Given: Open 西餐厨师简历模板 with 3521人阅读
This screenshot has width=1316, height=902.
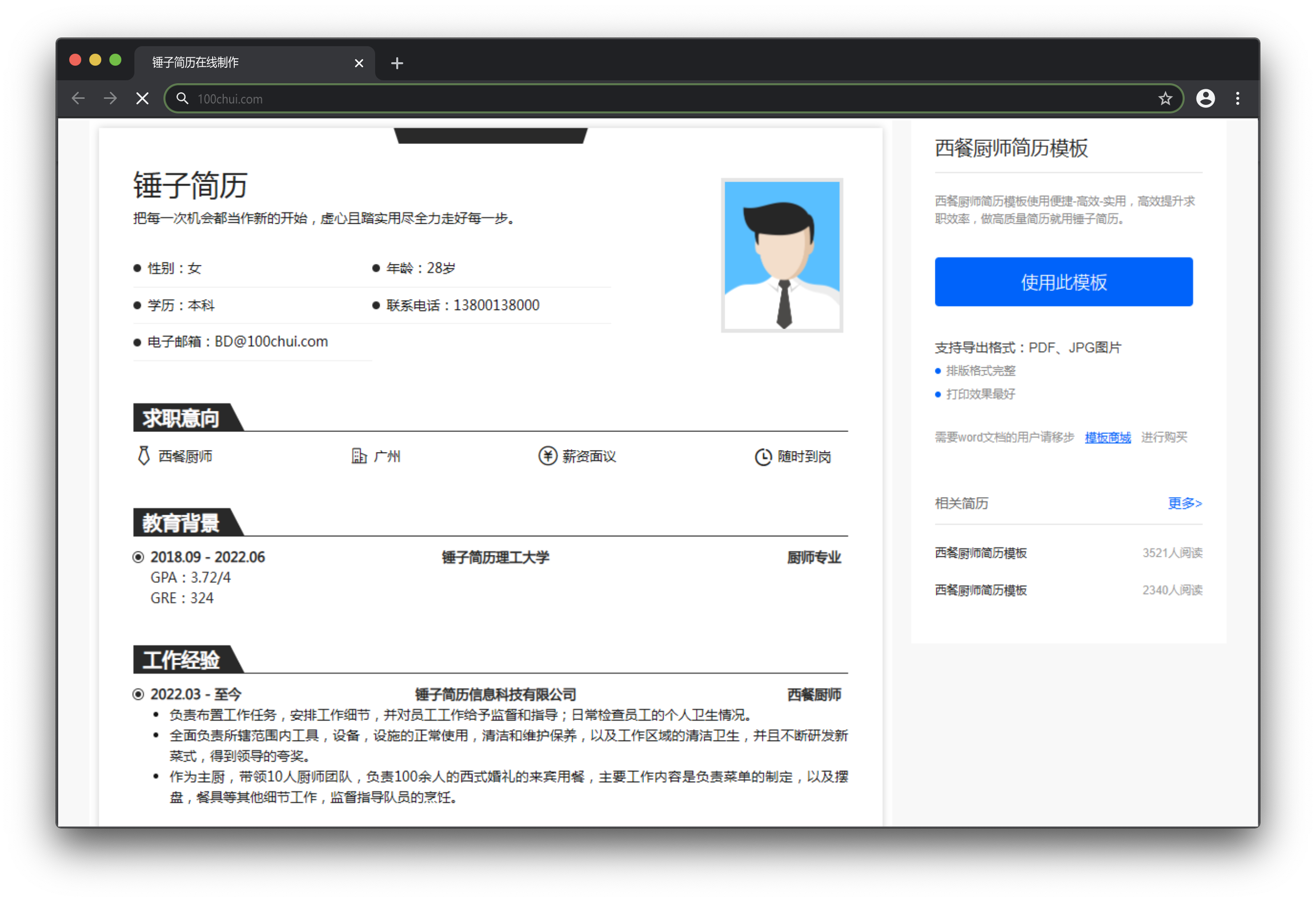Looking at the screenshot, I should coord(1068,552).
